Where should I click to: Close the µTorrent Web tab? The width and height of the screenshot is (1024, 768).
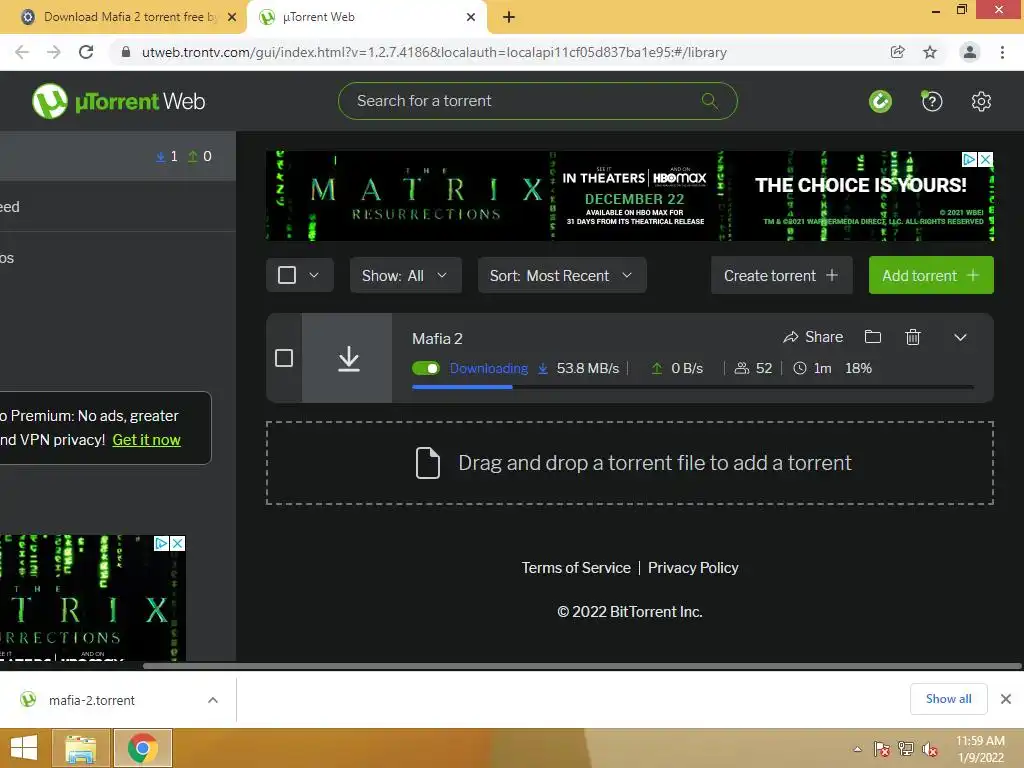471,18
